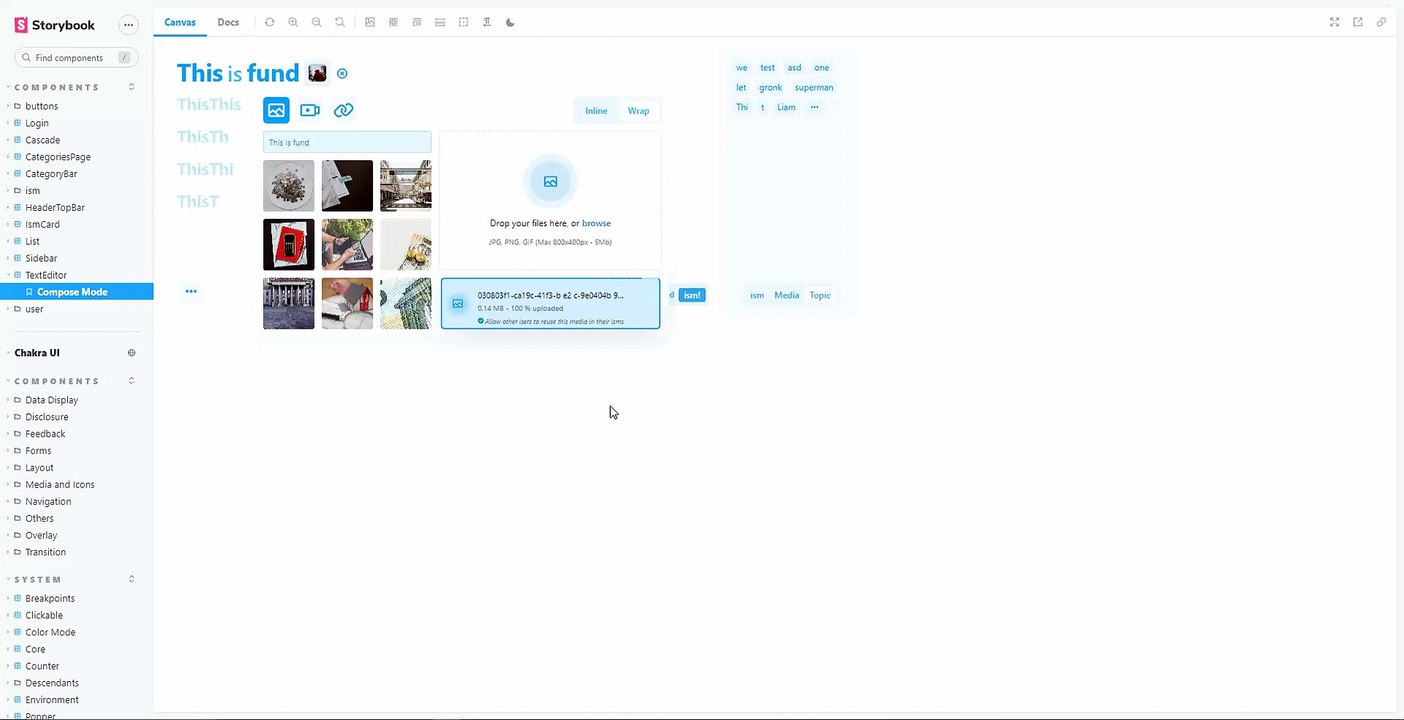The height and width of the screenshot is (720, 1404).
Task: Select the coins pile image thumbnail
Action: pyautogui.click(x=289, y=186)
